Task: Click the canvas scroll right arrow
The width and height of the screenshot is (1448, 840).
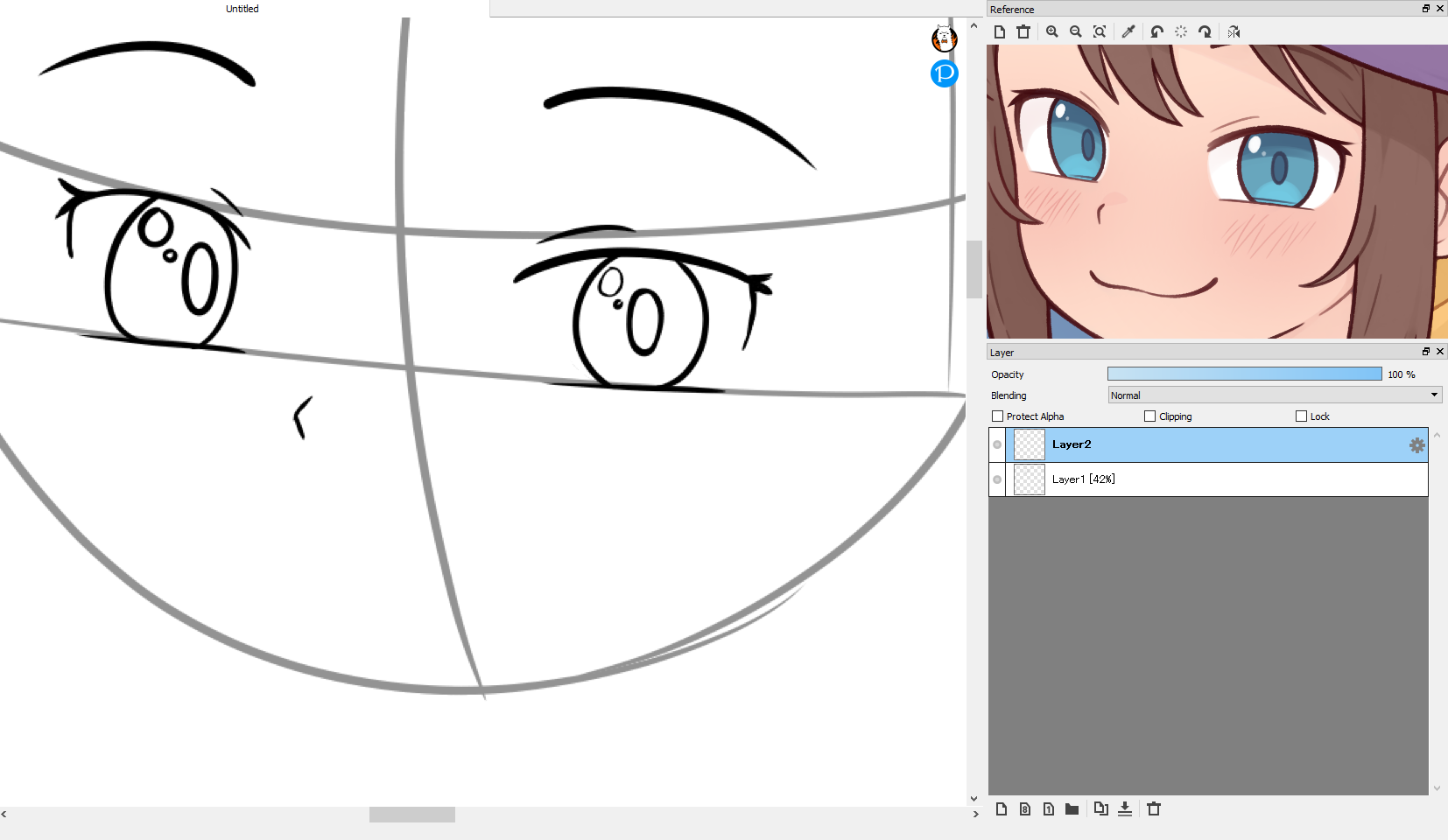Action: 975,815
